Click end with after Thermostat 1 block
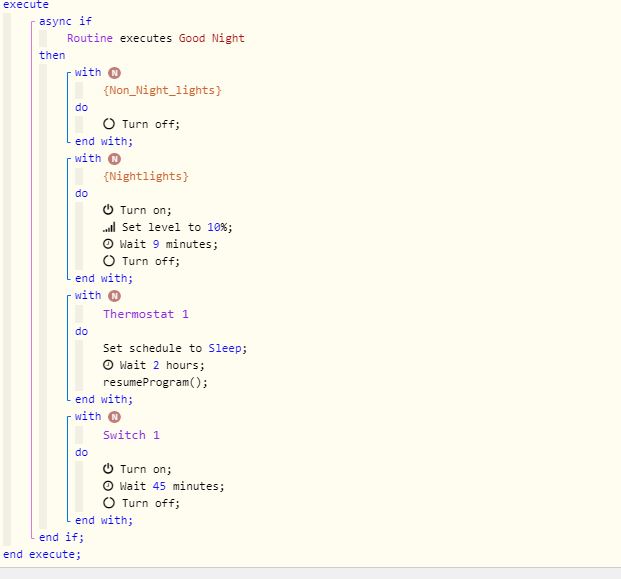Screen dimensions: 621x579 104,399
